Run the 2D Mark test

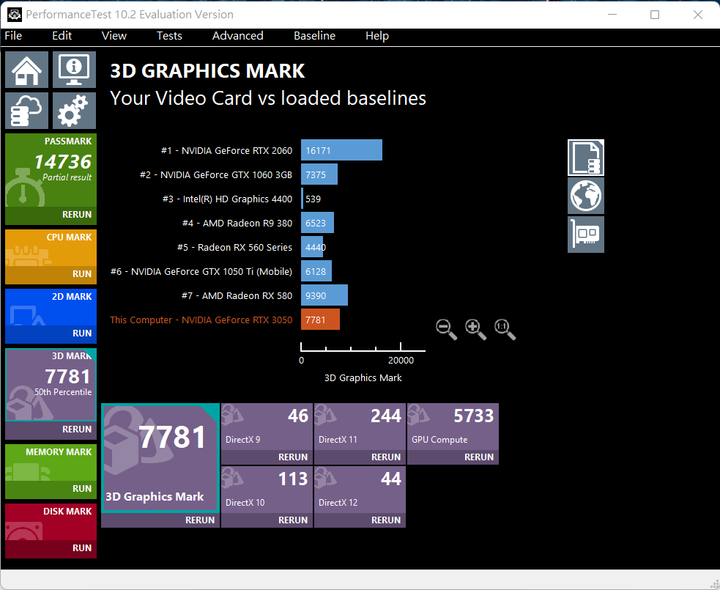pyautogui.click(x=51, y=333)
